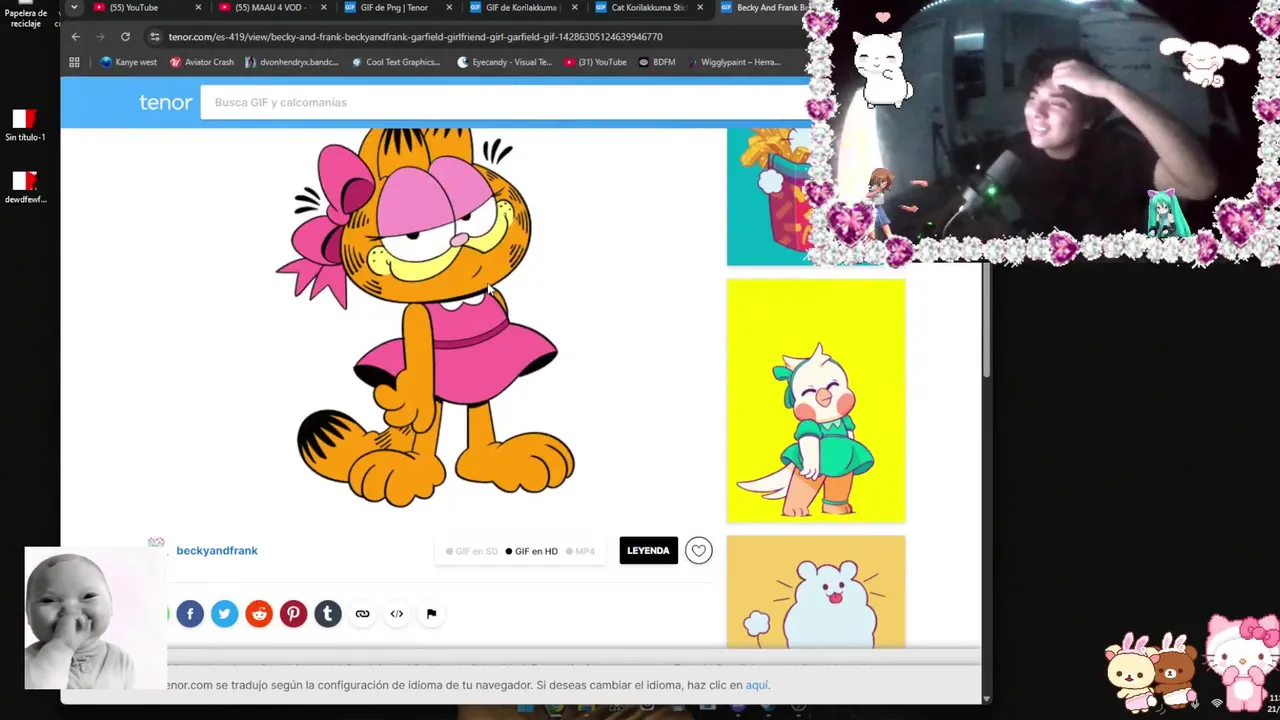
Task: Switch to GIF de Korilakkuma tab
Action: tap(520, 7)
